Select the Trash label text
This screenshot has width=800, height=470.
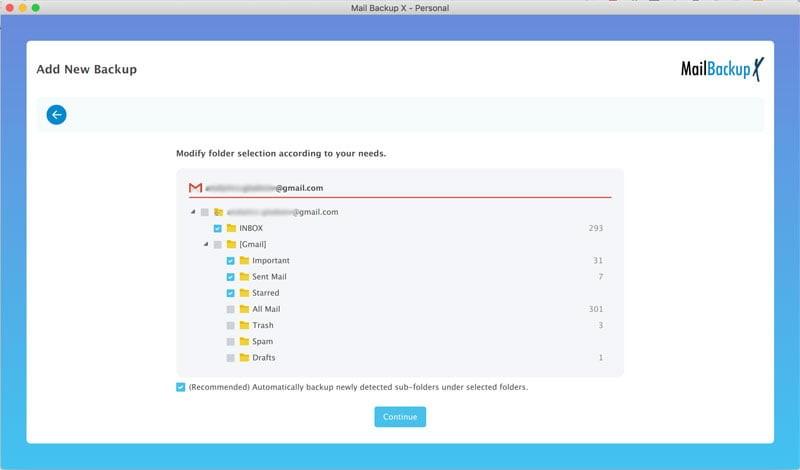pos(263,325)
